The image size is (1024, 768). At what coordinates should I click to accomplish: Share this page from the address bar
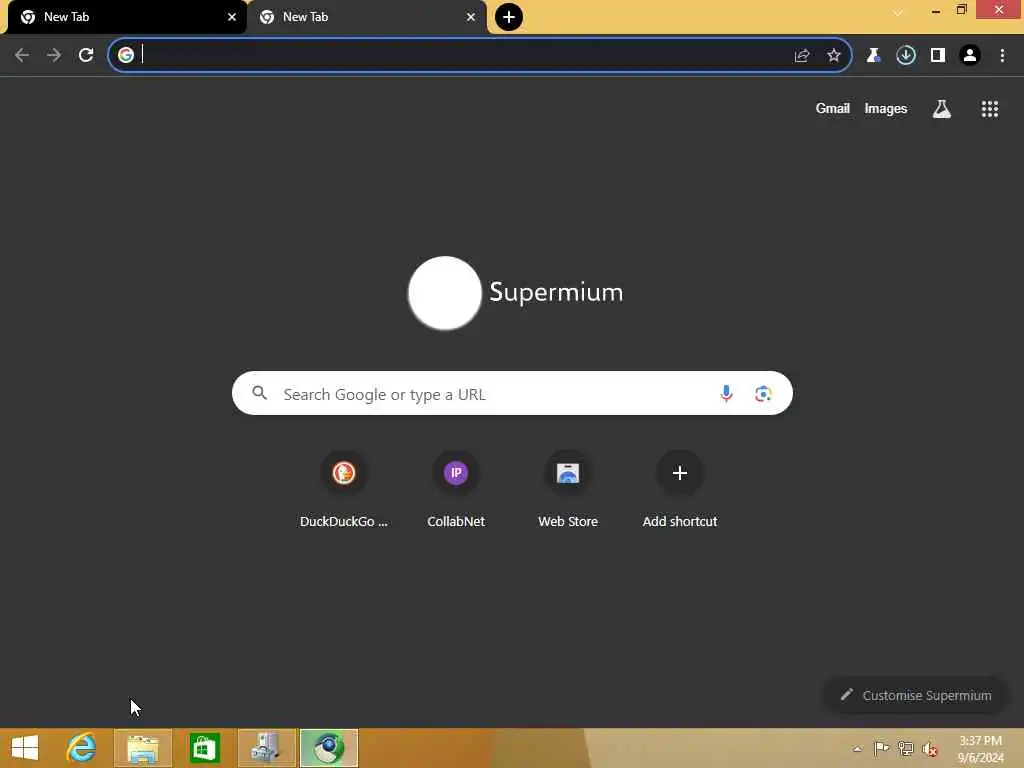[802, 56]
